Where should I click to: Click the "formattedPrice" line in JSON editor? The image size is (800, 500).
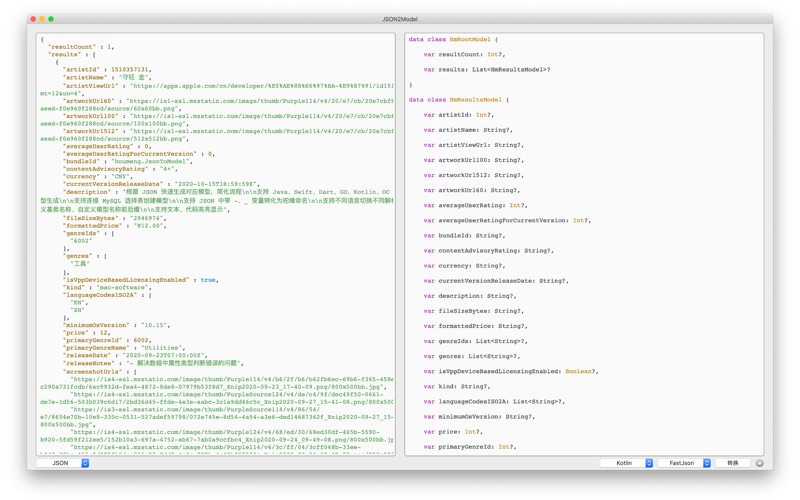(114, 226)
